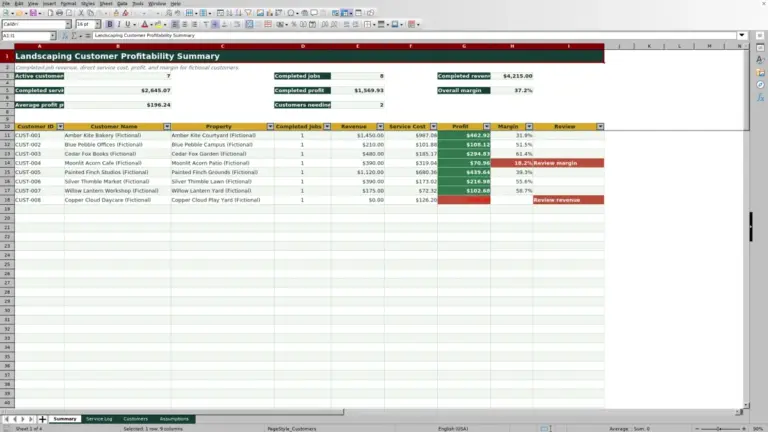Screen dimensions: 768x432
Task: Click the last sheet navigation arrow
Action: pos(31,419)
